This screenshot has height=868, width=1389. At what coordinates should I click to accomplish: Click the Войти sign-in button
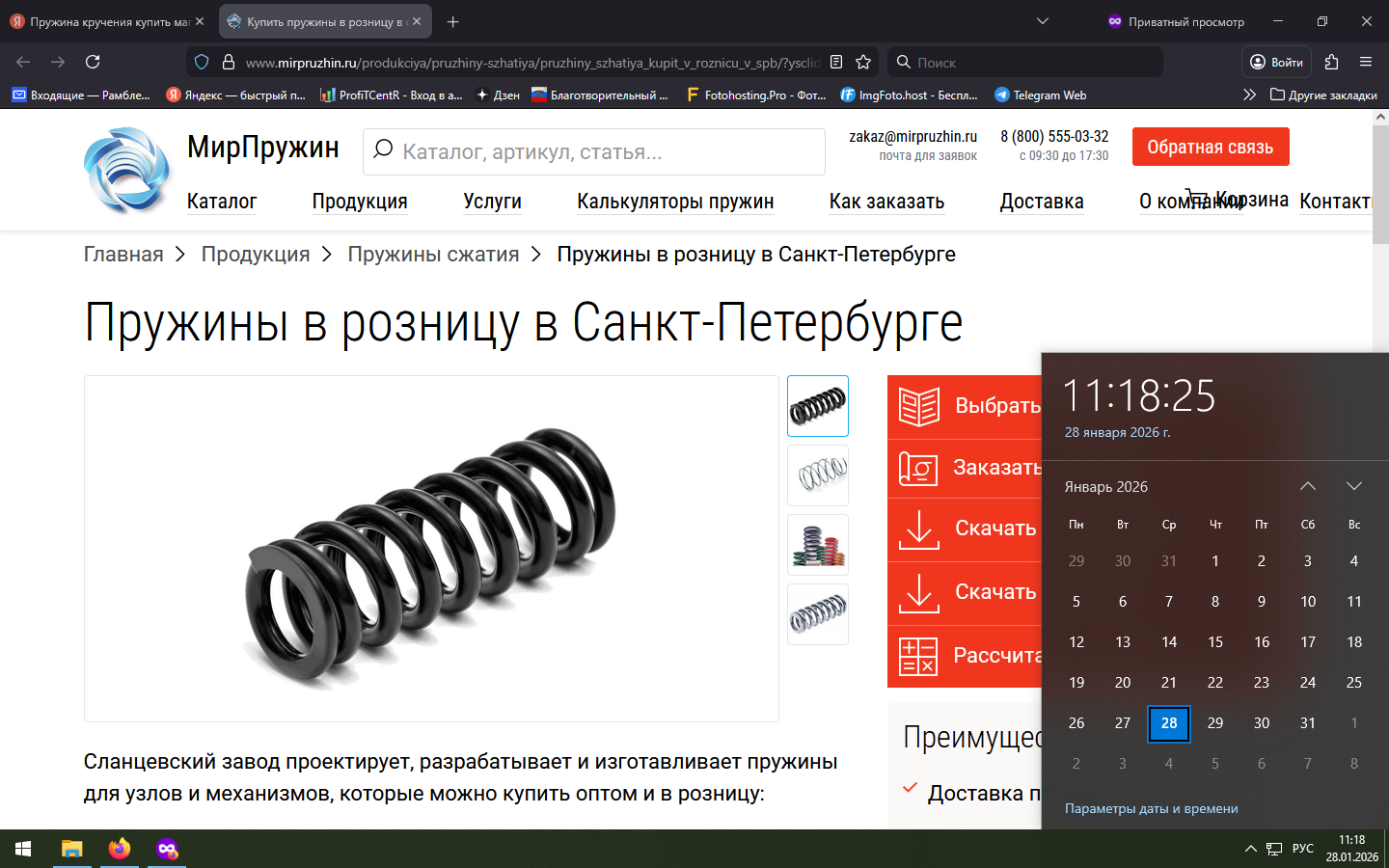tap(1276, 62)
